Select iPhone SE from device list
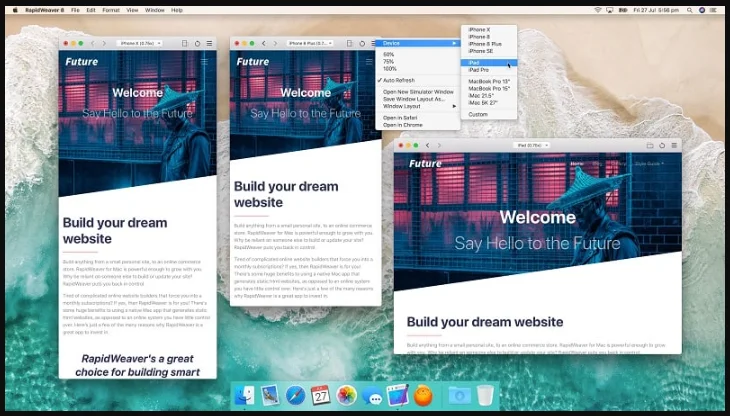Image resolution: width=730 pixels, height=416 pixels. (489, 51)
